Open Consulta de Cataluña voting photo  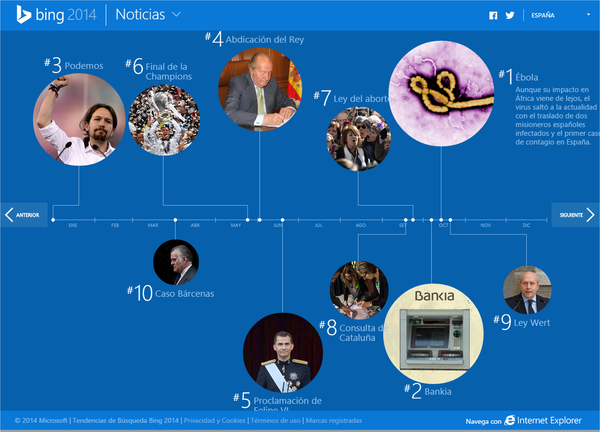tap(359, 290)
